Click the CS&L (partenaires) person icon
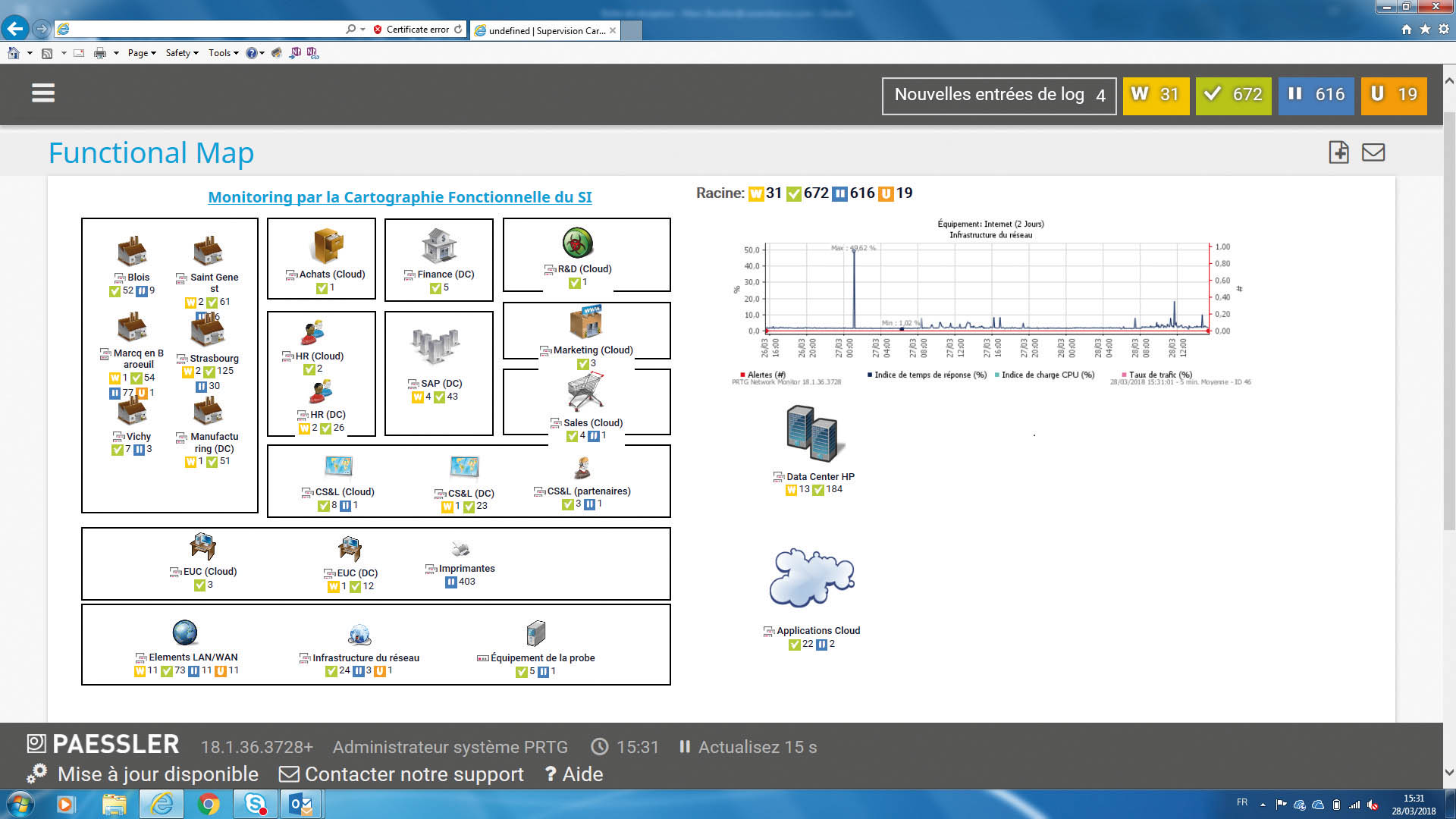 [582, 467]
